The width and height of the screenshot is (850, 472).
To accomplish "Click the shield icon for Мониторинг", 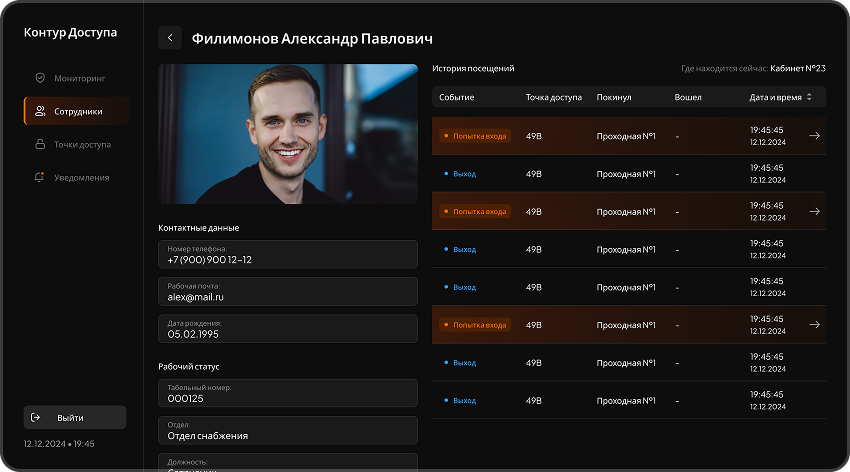I will point(40,78).
